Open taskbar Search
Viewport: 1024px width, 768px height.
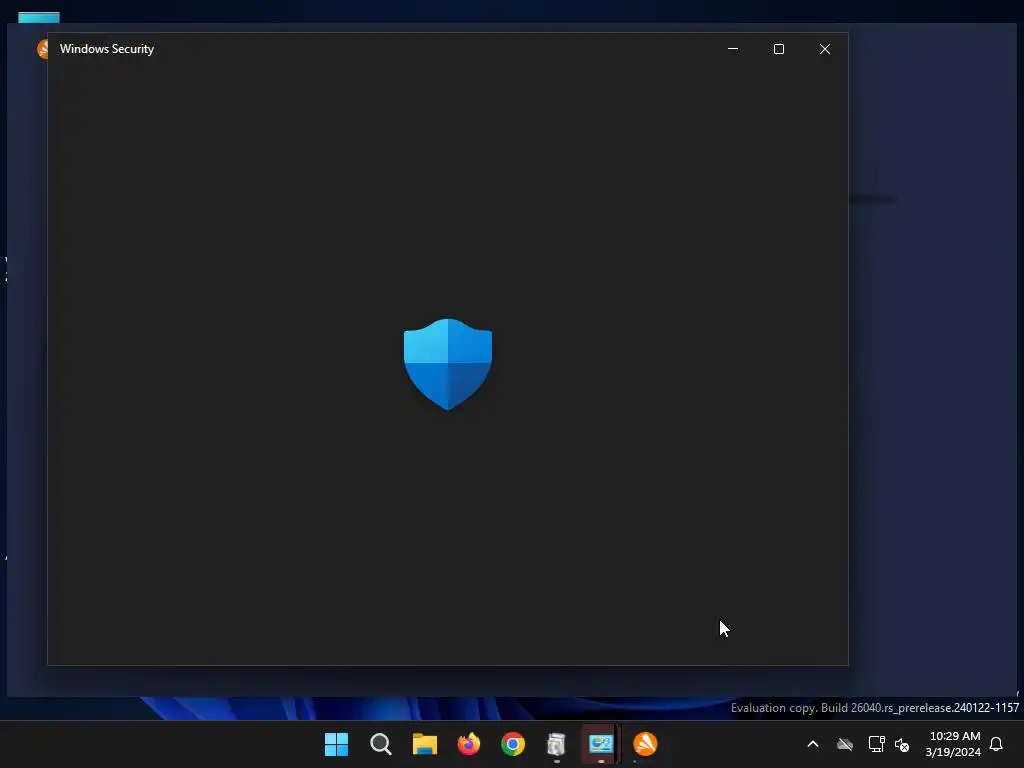pyautogui.click(x=381, y=744)
